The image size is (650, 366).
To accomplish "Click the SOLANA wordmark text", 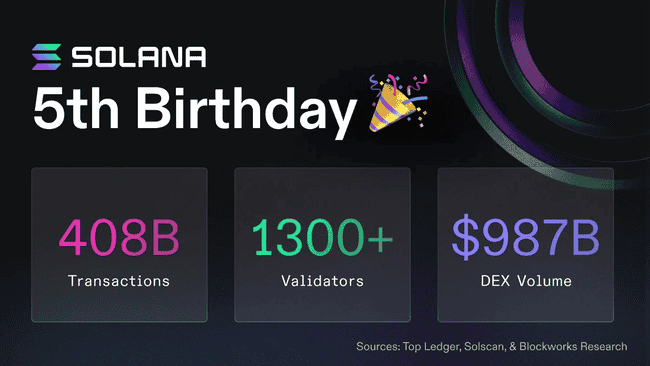I will [x=139, y=57].
